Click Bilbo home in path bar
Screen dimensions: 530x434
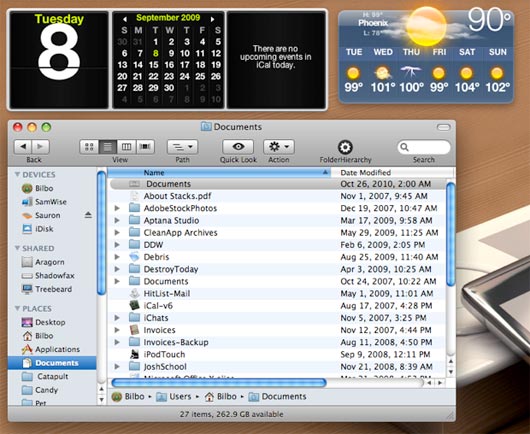[221, 396]
